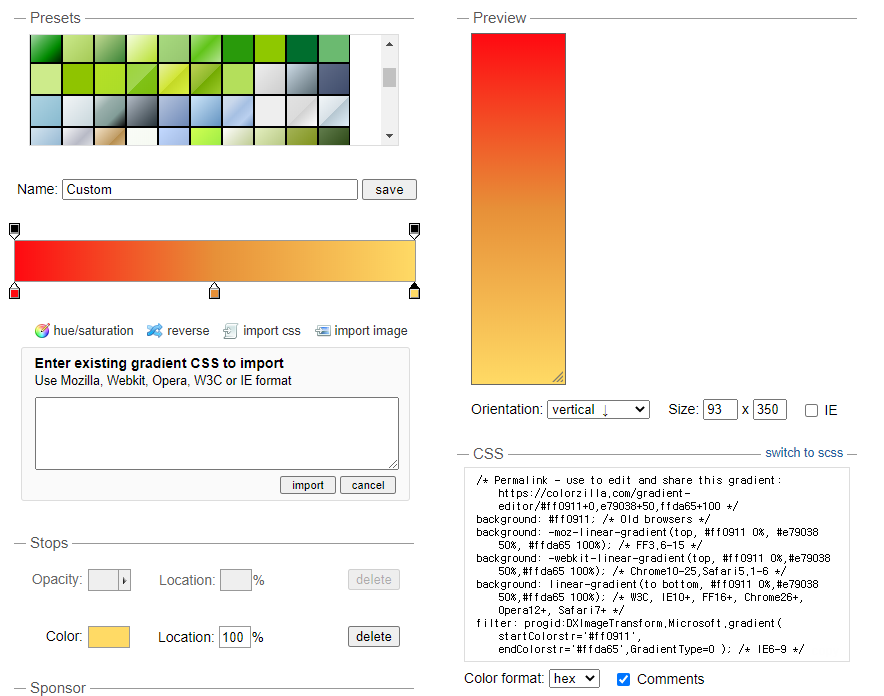Image resolution: width=884 pixels, height=696 pixels.
Task: Select the first dark-to-light green preset
Action: point(46,49)
